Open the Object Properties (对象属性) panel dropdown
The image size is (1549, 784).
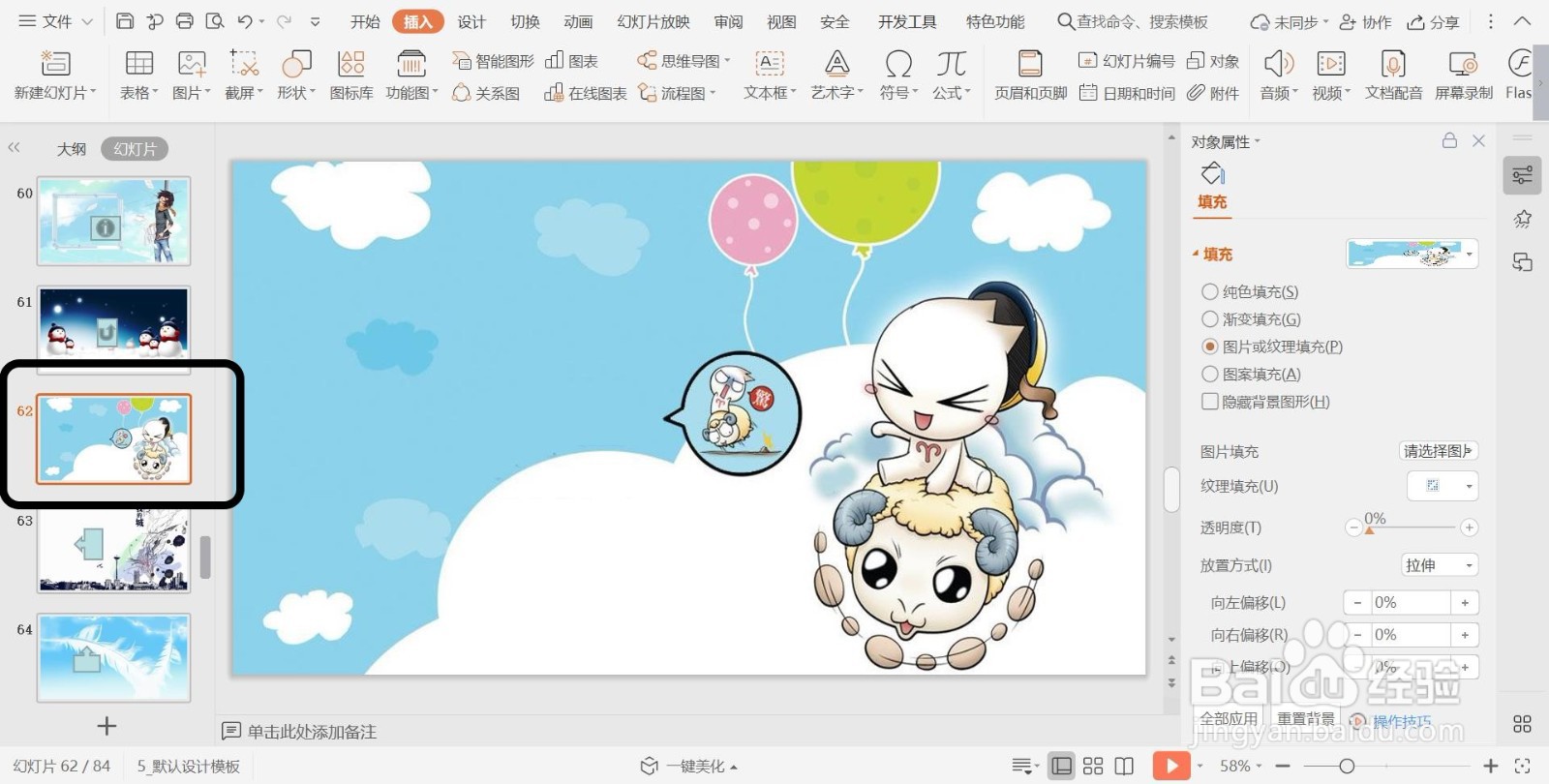(1226, 141)
